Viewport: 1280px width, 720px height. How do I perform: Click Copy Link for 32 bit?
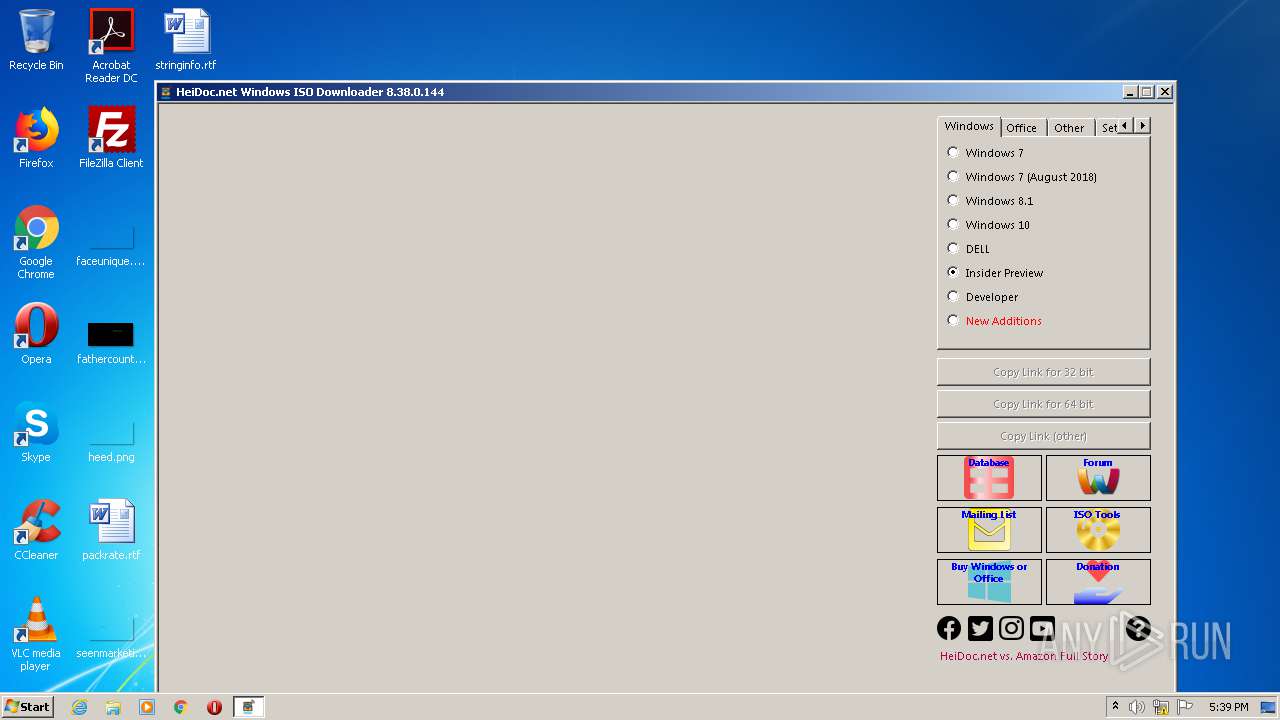[1043, 372]
